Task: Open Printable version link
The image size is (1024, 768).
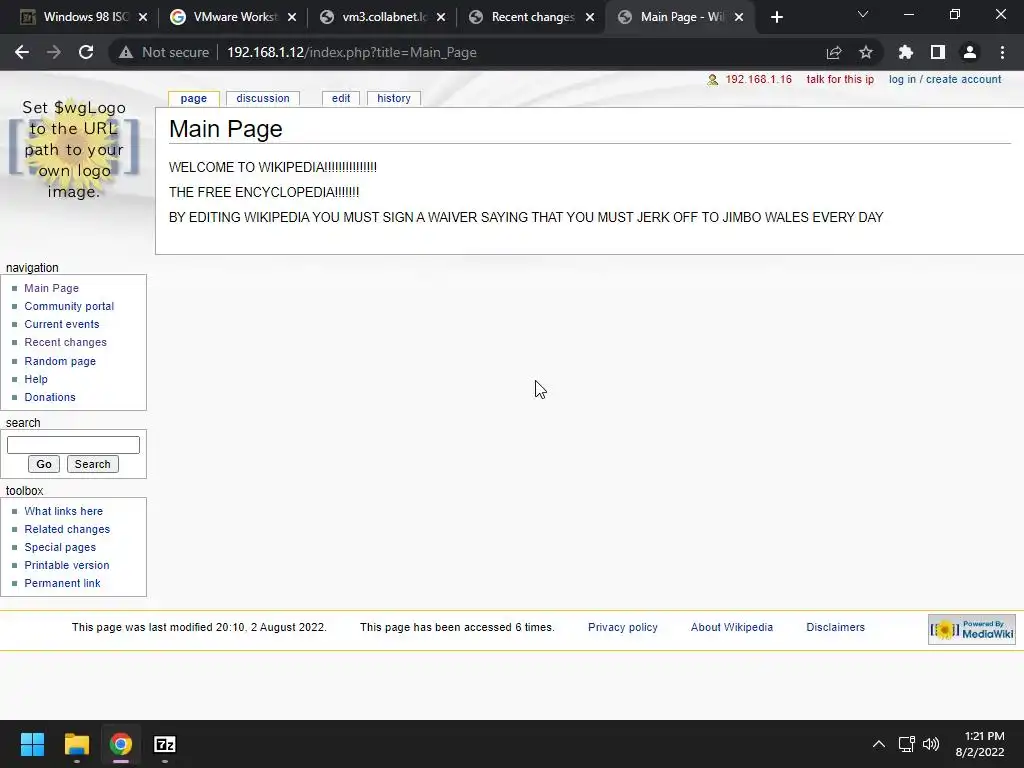Action: coord(67,566)
